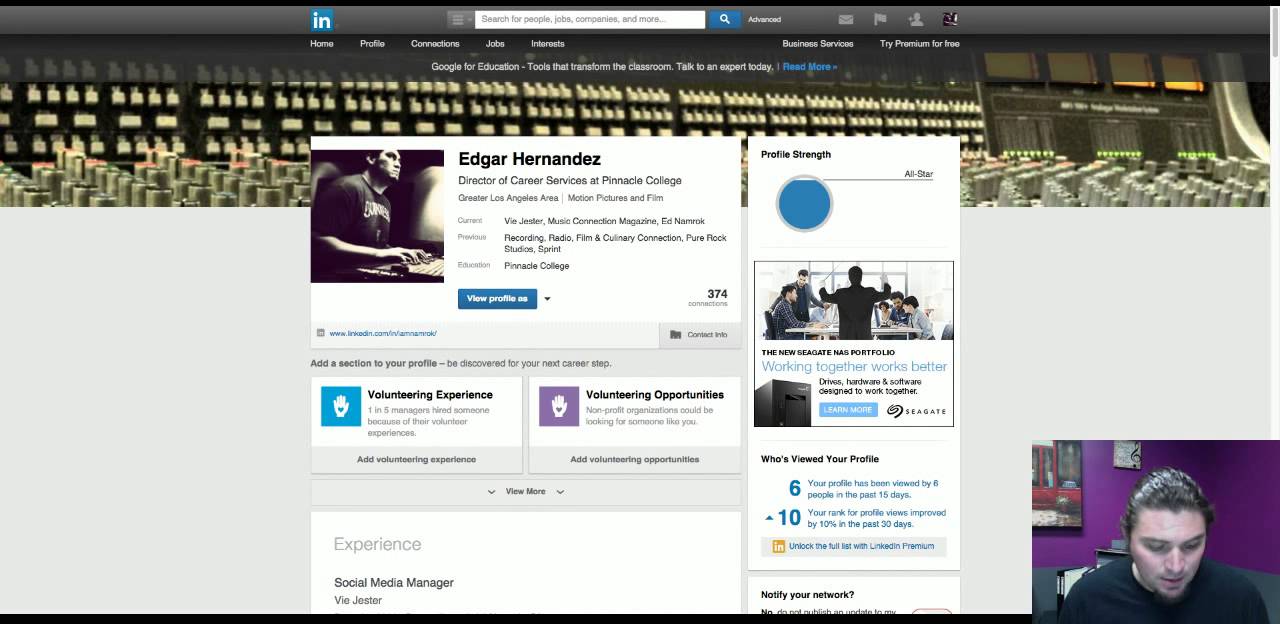Click the LinkedIn logo in the header
The width and height of the screenshot is (1280, 624).
point(322,20)
